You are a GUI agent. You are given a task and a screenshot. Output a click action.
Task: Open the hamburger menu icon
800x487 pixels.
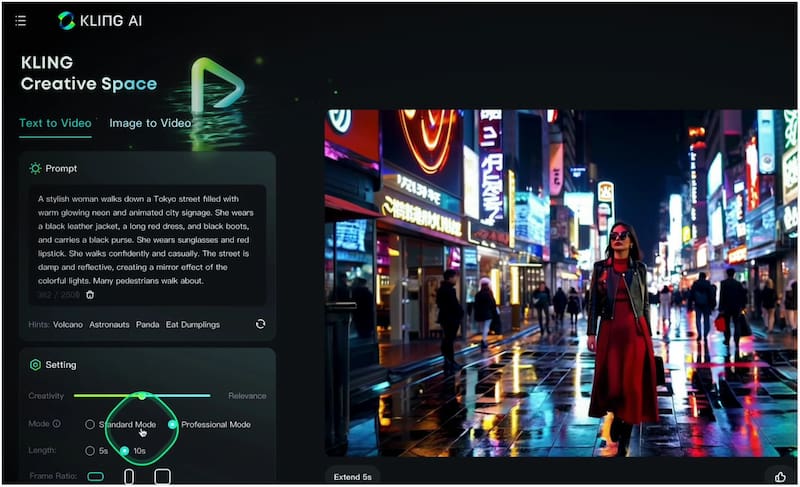pyautogui.click(x=20, y=21)
